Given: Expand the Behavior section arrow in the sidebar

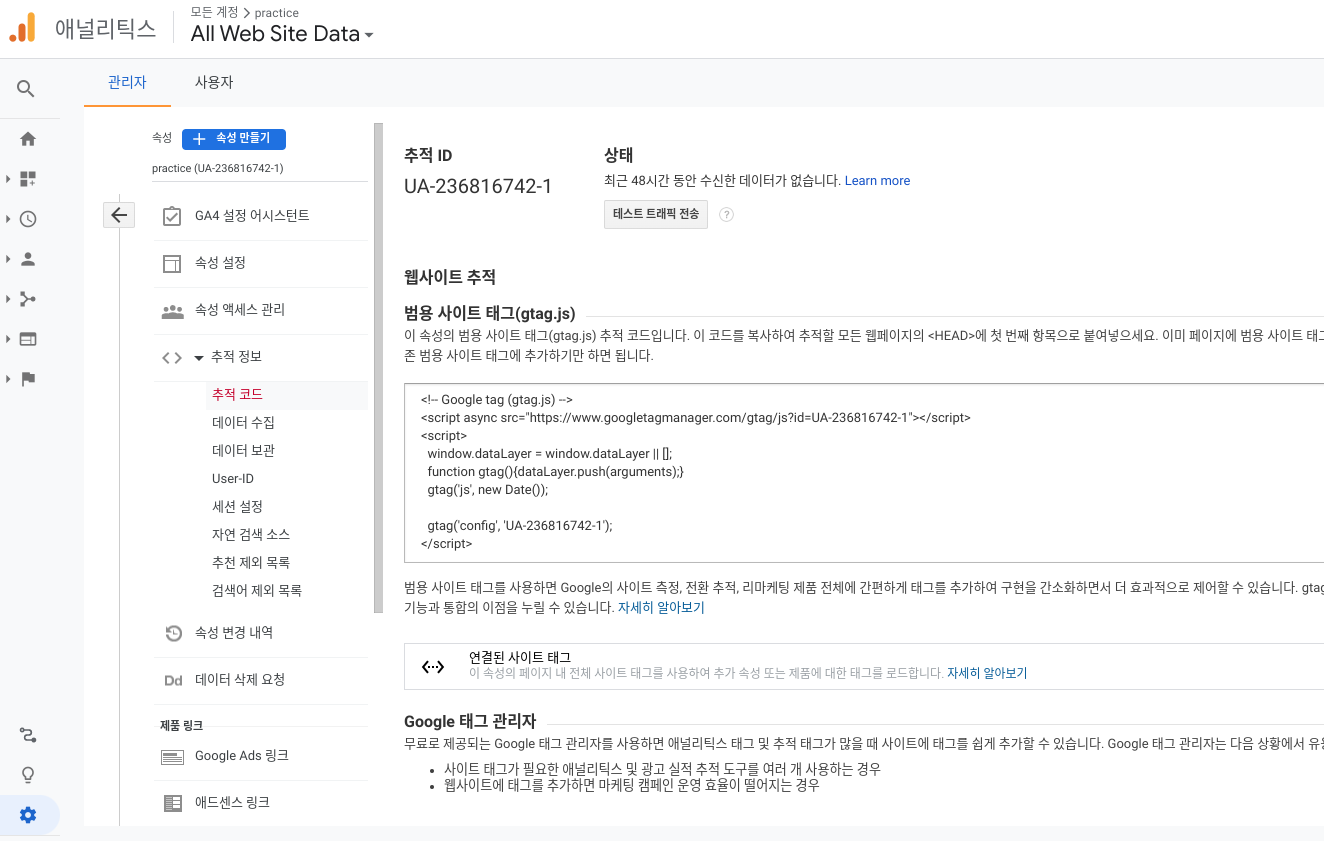Looking at the screenshot, I should coord(8,339).
